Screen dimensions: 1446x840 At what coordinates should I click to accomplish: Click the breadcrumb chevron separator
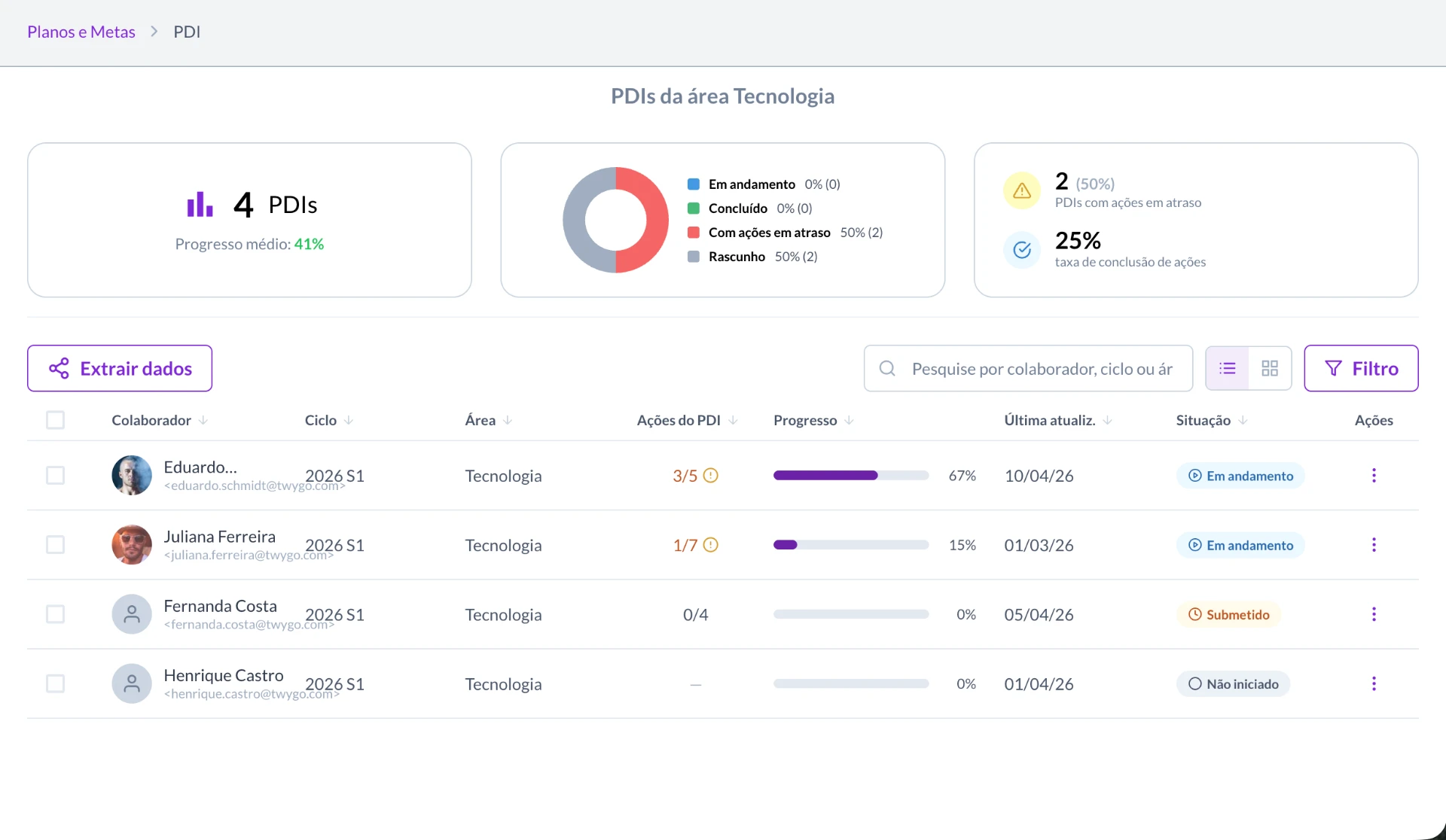[154, 32]
